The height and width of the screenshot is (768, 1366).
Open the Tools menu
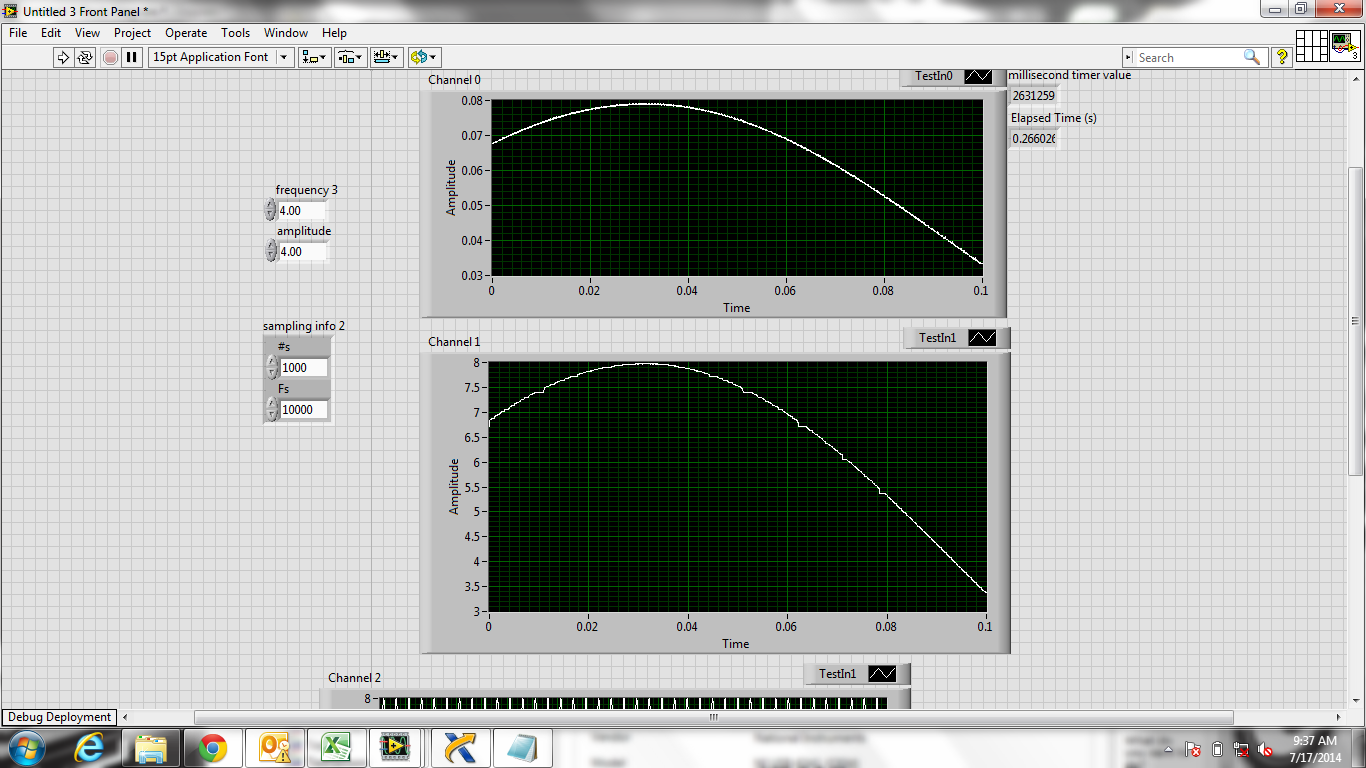click(235, 33)
